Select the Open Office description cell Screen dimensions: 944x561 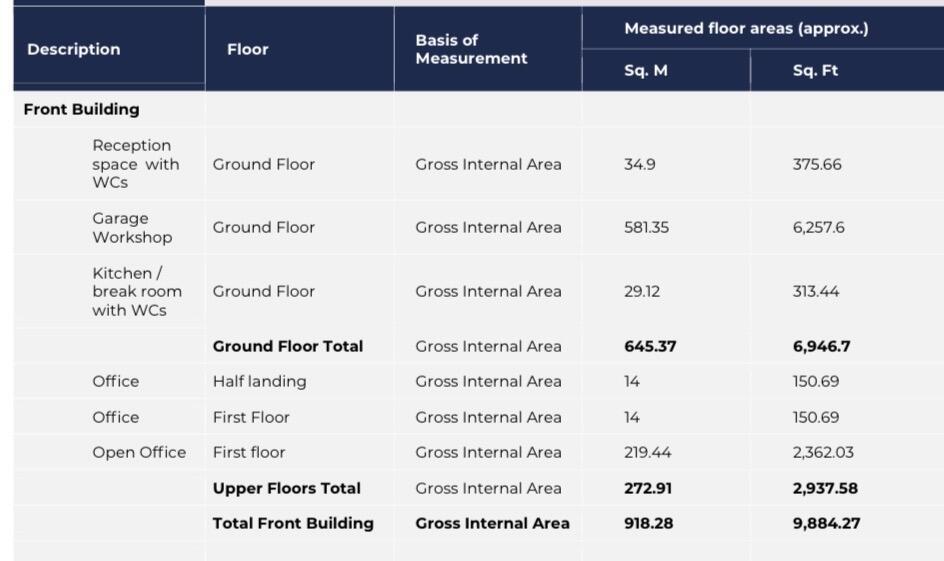139,453
